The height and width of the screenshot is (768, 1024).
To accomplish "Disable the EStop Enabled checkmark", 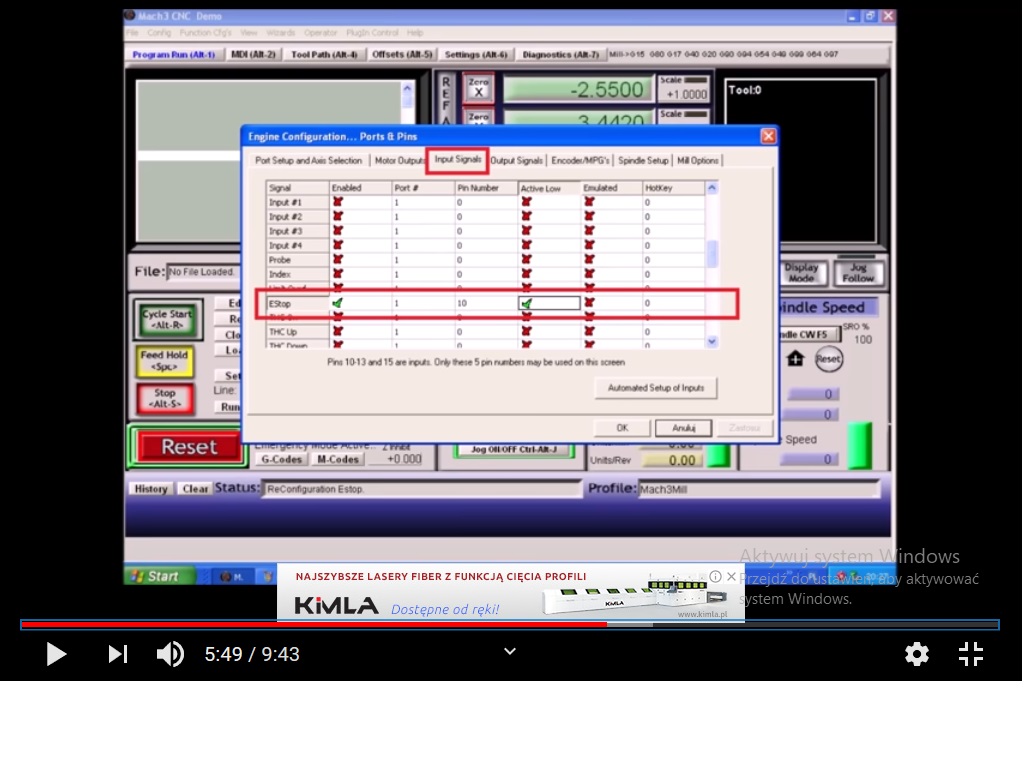I will click(x=338, y=303).
